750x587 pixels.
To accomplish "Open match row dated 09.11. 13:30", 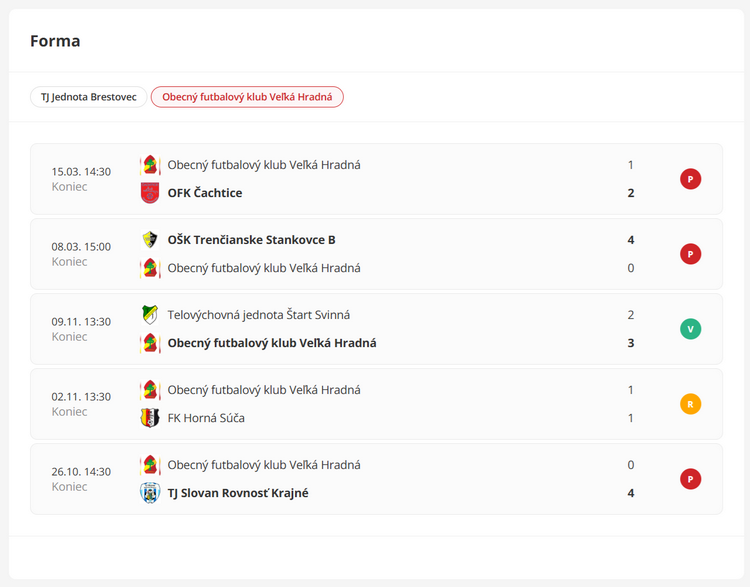I will tap(81, 329).
